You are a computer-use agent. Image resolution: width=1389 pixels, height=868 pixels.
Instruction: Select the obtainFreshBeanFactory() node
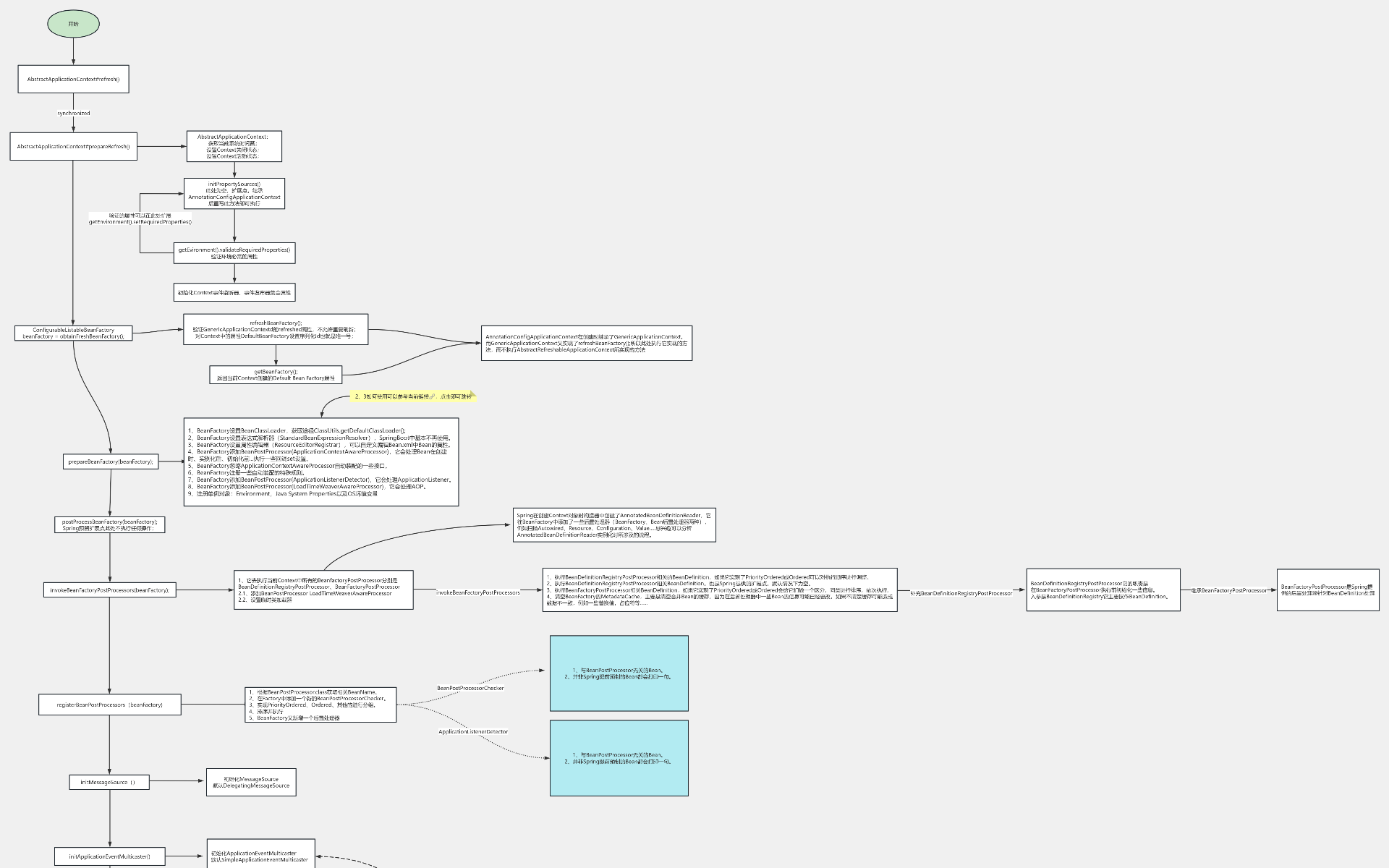point(74,333)
